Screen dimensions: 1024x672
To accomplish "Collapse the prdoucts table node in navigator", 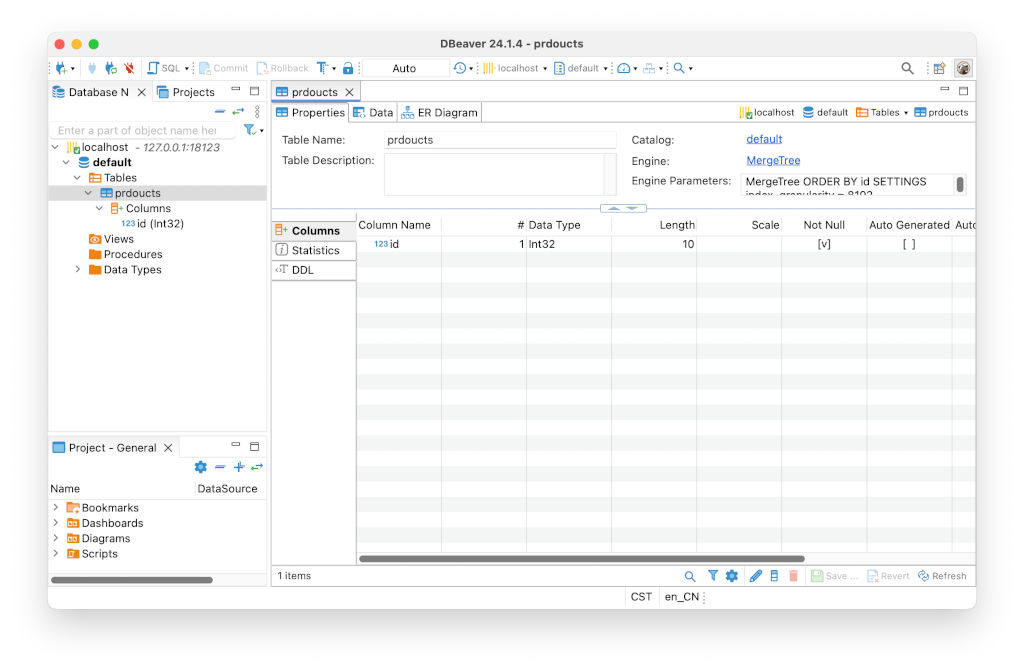I will point(88,193).
